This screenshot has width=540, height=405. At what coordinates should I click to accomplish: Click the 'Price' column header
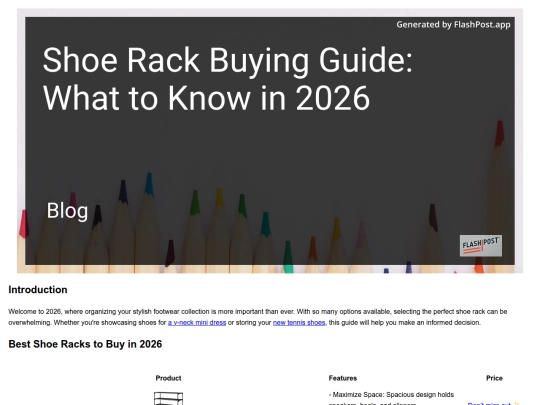pyautogui.click(x=494, y=378)
